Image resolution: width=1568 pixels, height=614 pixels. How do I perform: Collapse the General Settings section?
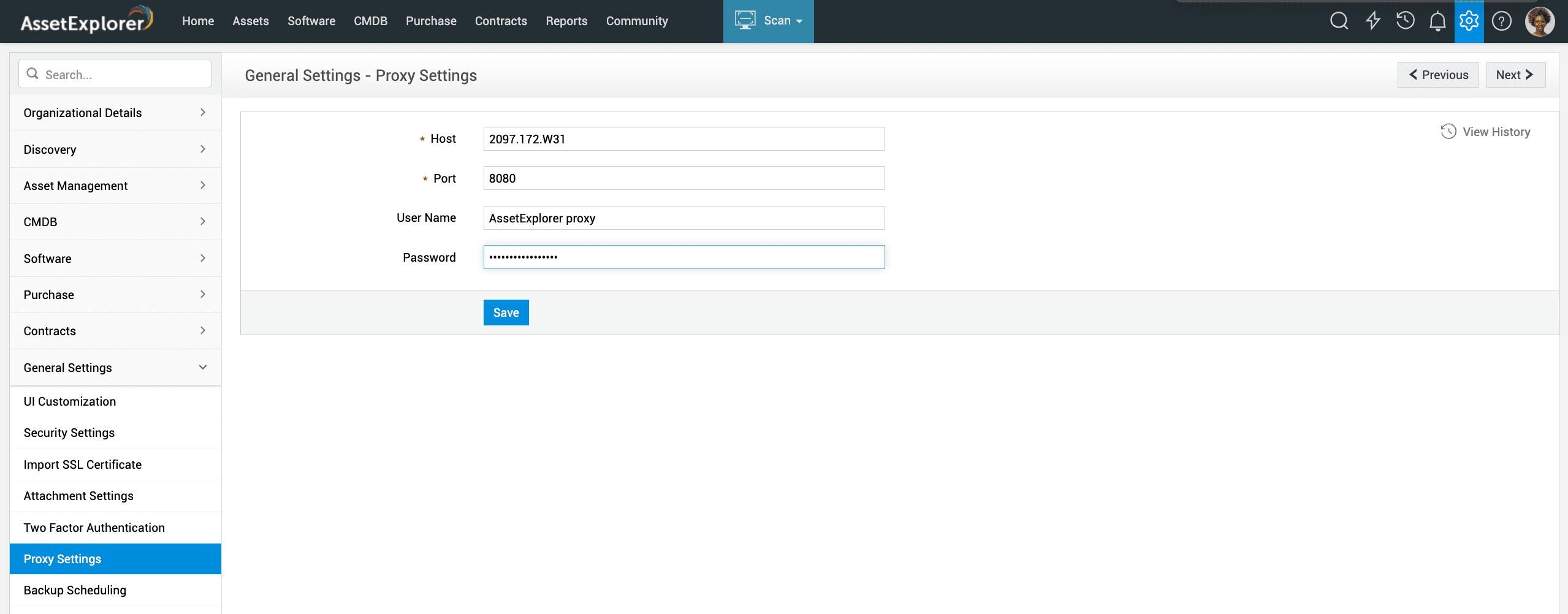[115, 368]
